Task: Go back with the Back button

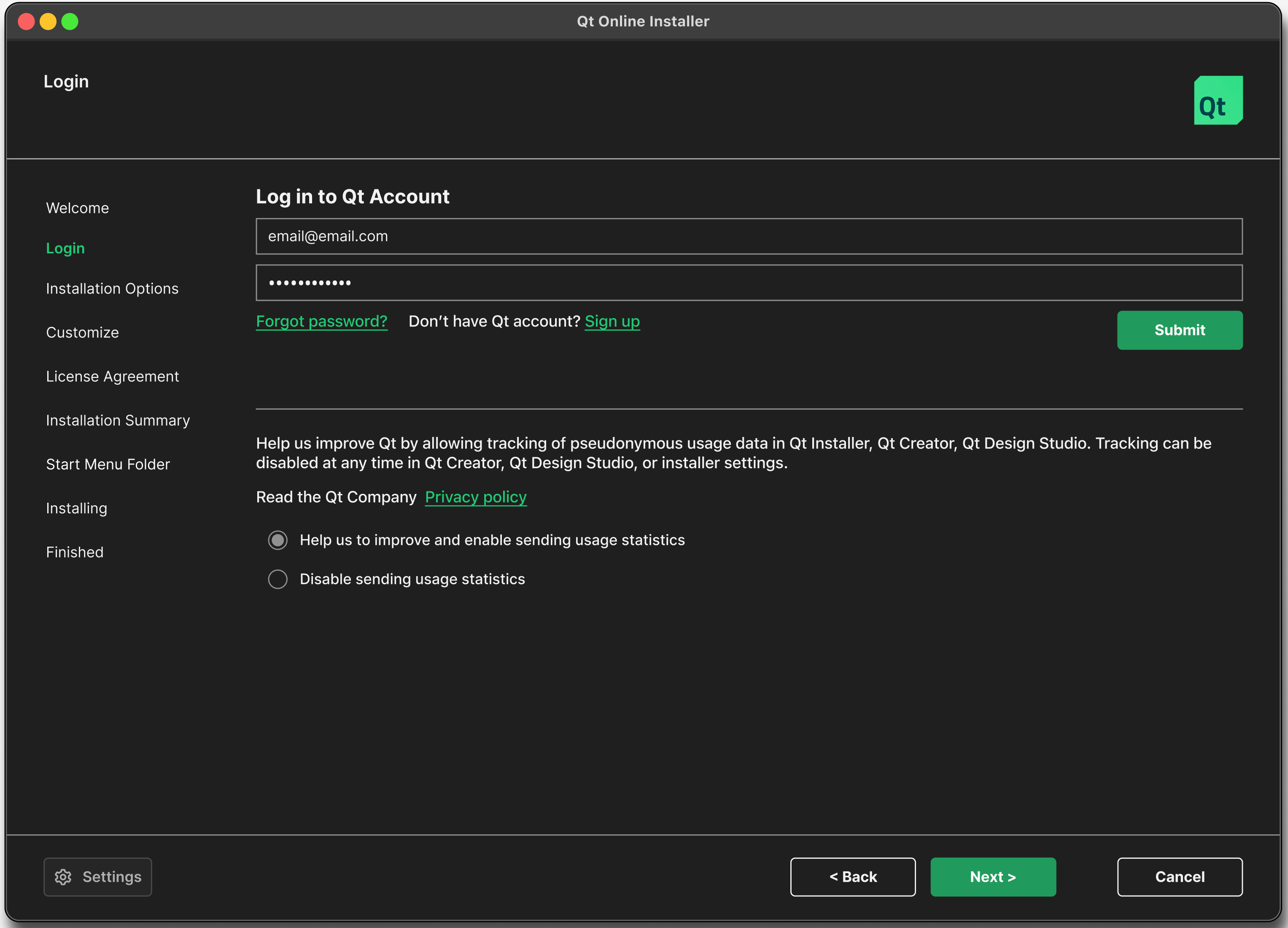Action: (853, 877)
